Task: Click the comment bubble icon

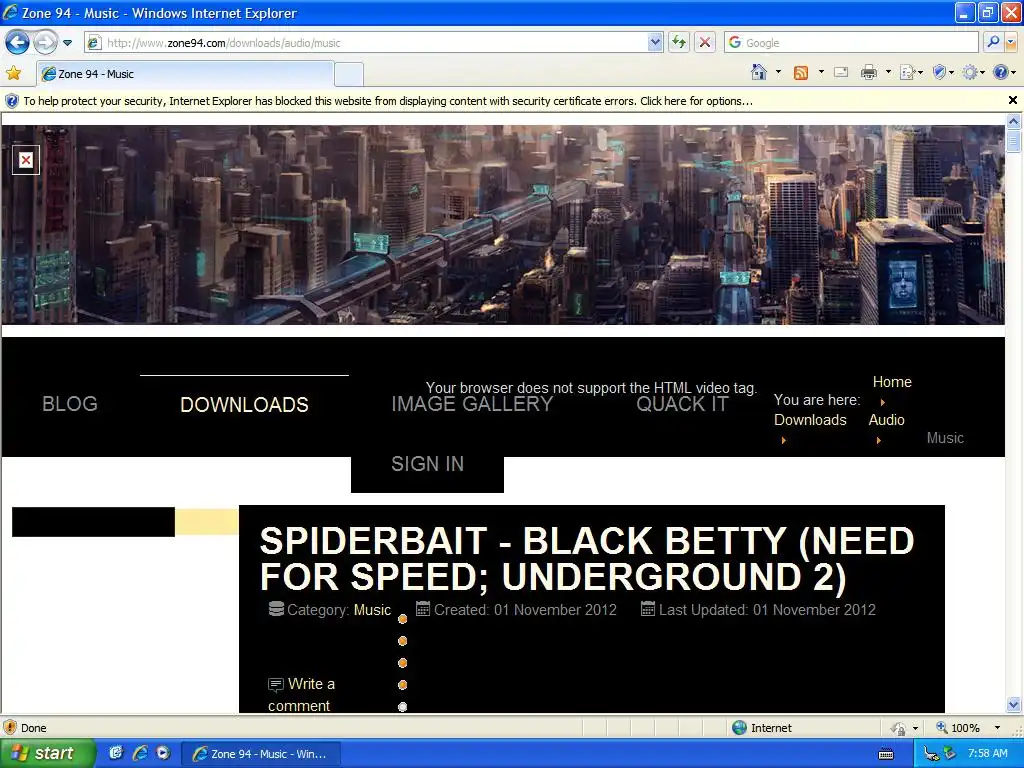Action: tap(276, 684)
